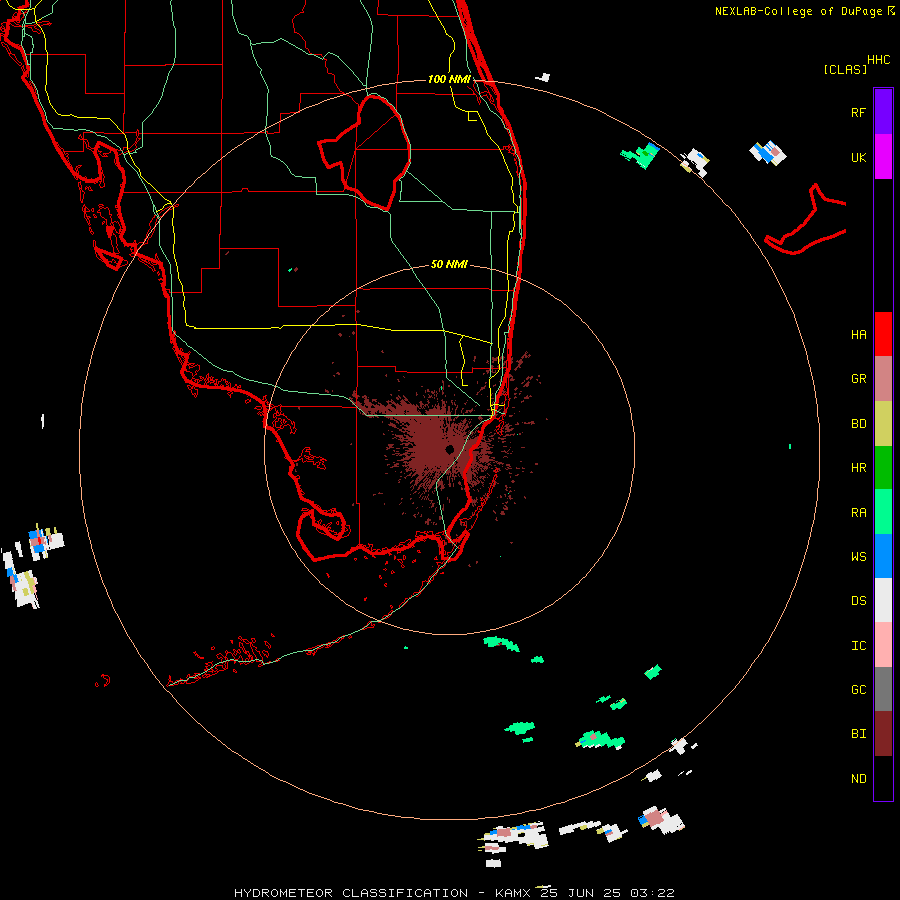Viewport: 900px width, 900px height.
Task: Click the UK legend label
Action: tap(858, 157)
